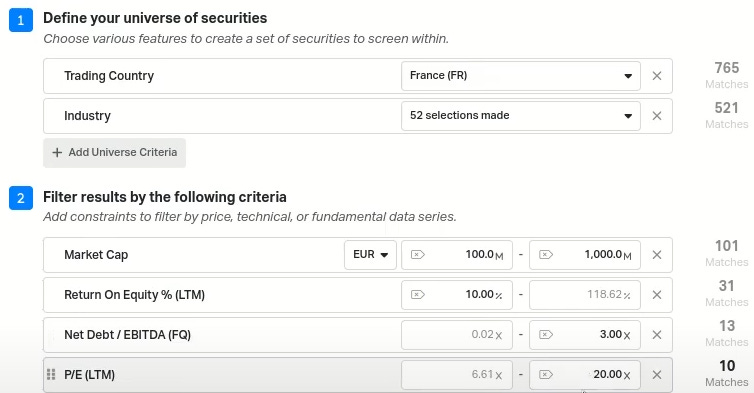Edit Market Cap minimum 100.0 field
The width and height of the screenshot is (754, 393).
tap(457, 255)
